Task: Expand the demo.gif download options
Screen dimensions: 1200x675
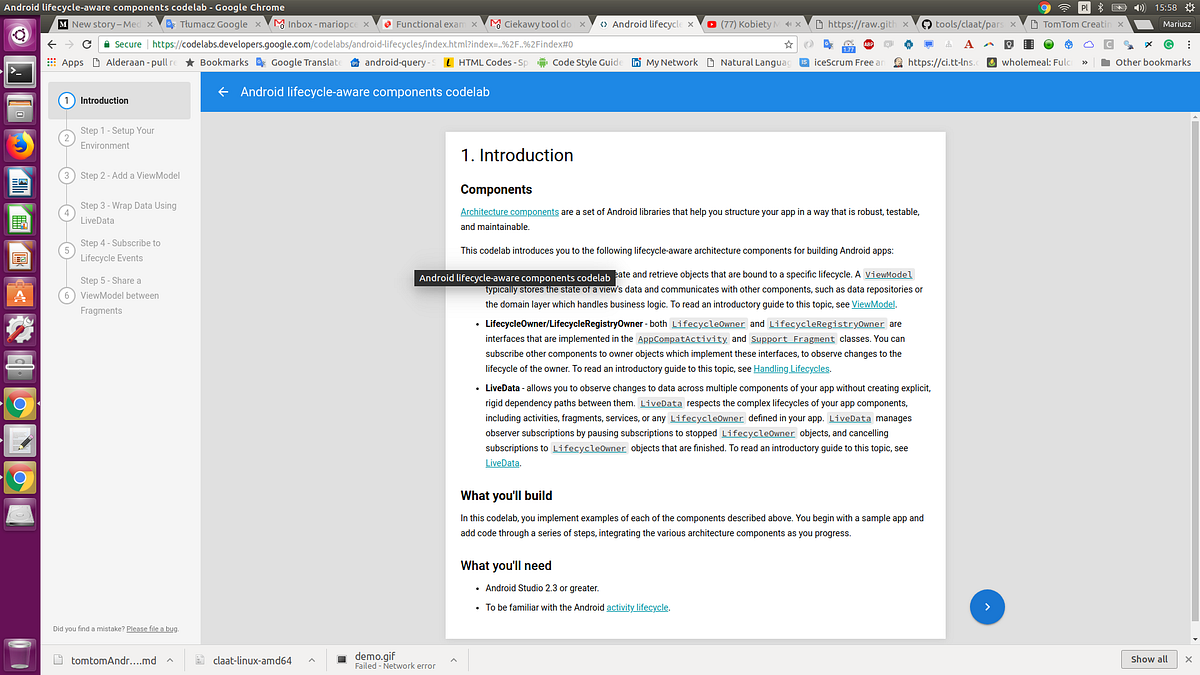Action: [x=453, y=659]
